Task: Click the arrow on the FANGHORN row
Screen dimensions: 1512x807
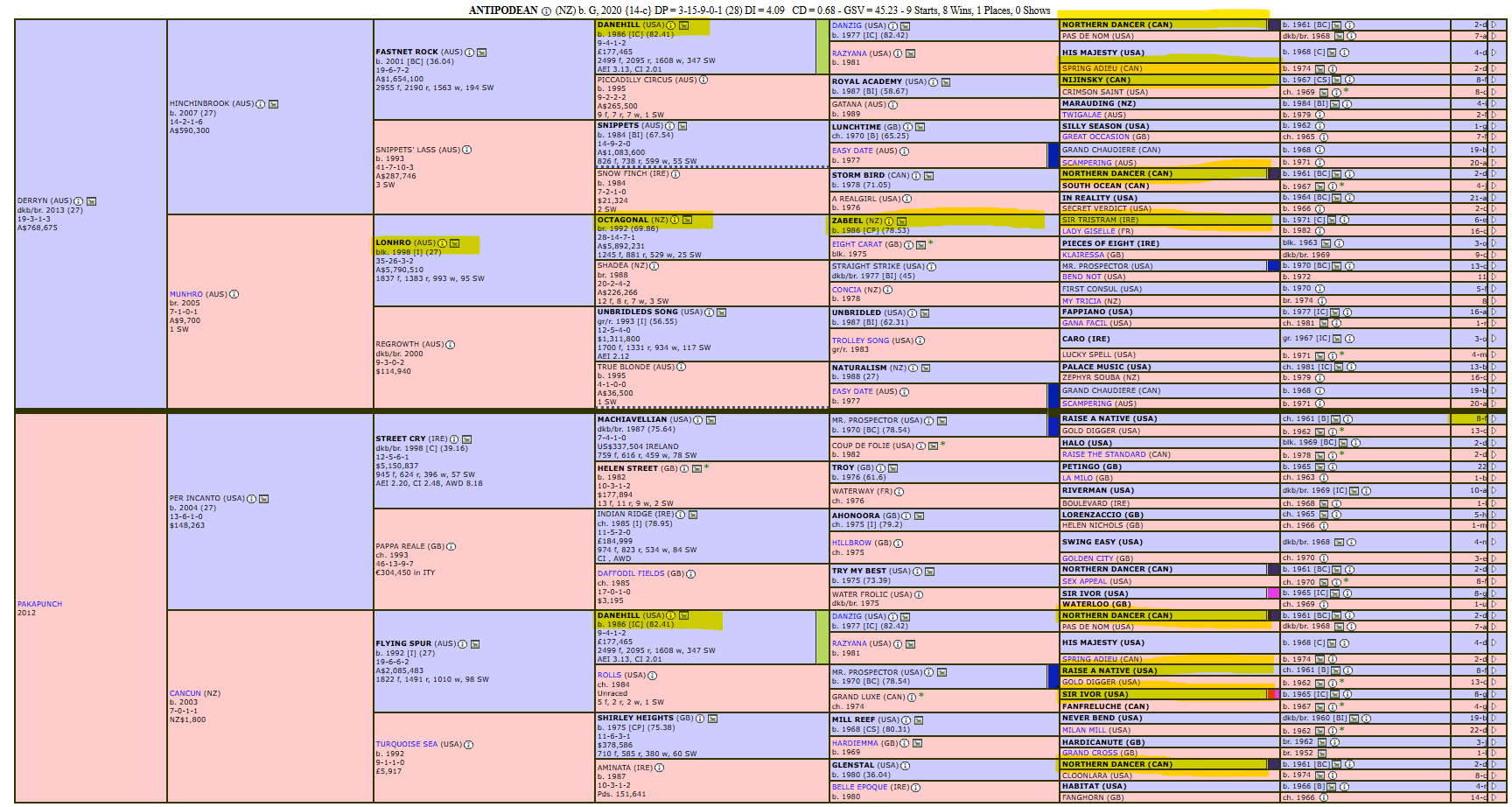Action: 1494,797
